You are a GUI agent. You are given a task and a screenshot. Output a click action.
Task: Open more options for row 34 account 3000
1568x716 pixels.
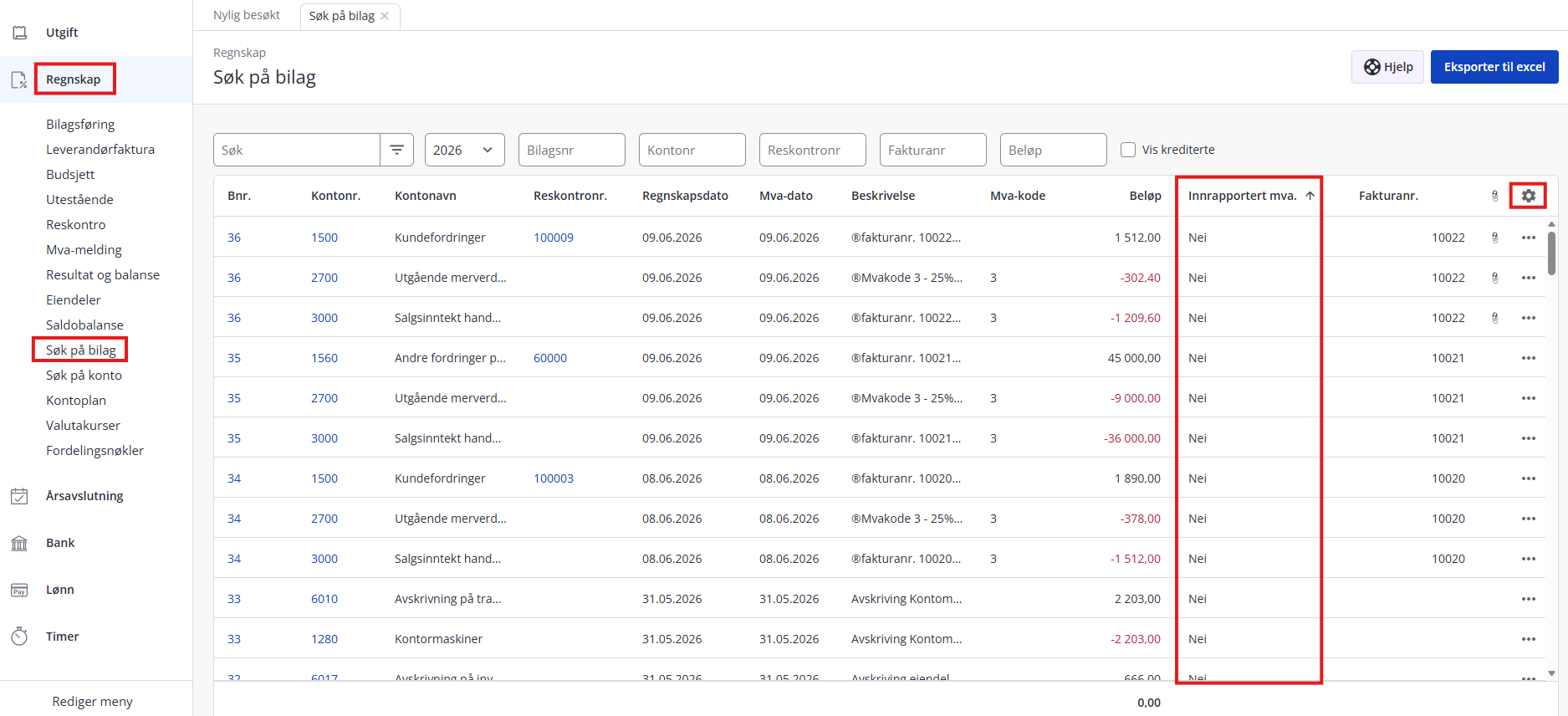1529,559
